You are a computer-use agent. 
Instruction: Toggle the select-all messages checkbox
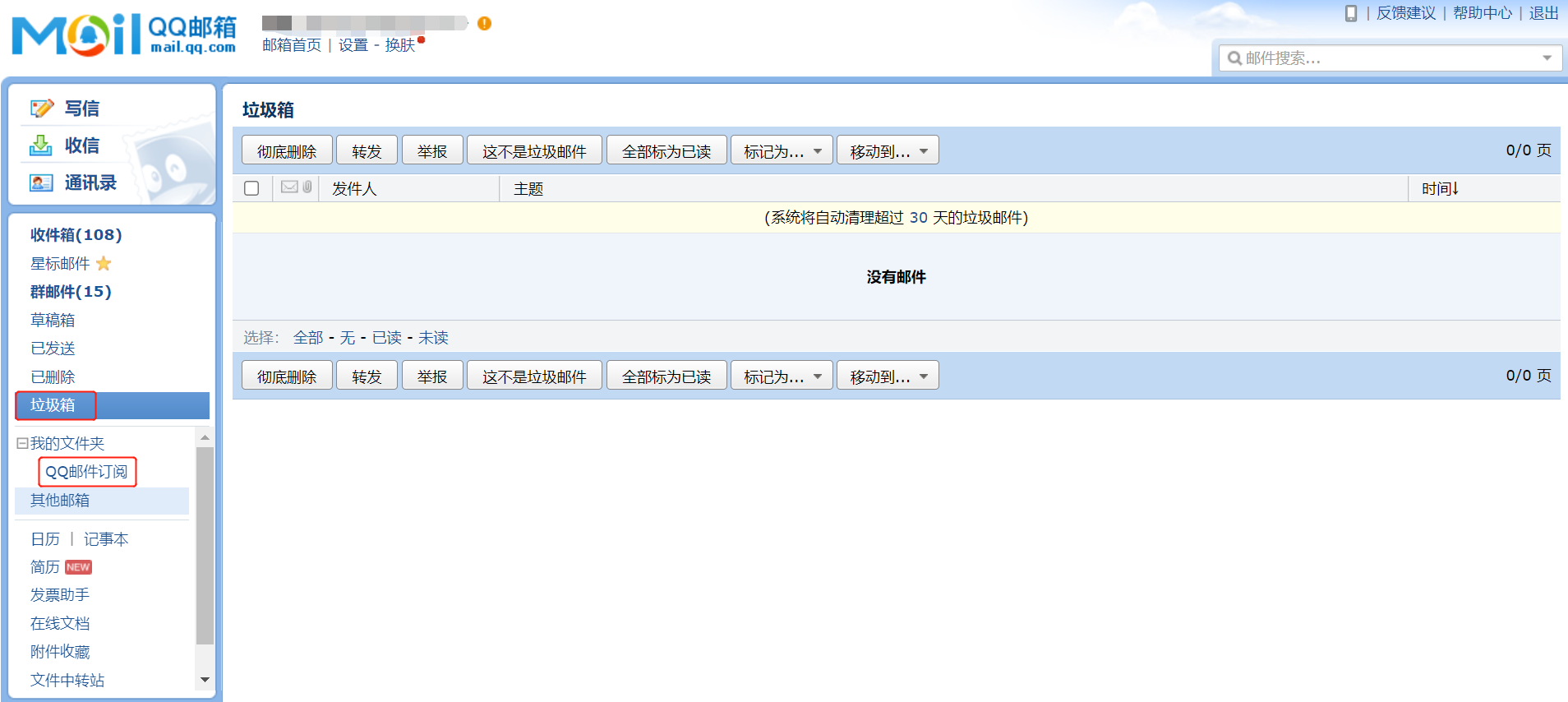tap(251, 188)
